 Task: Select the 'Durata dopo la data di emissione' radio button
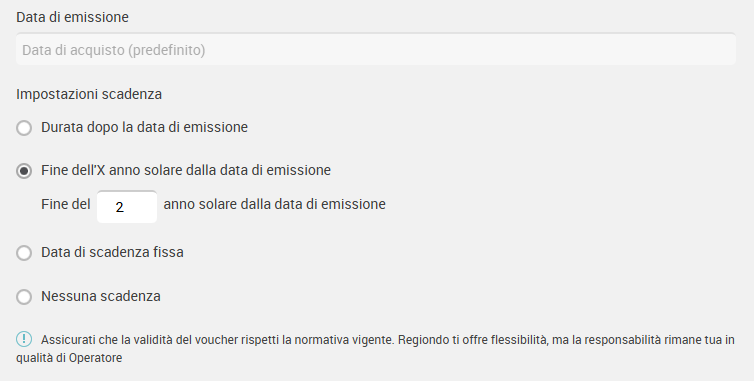click(24, 128)
